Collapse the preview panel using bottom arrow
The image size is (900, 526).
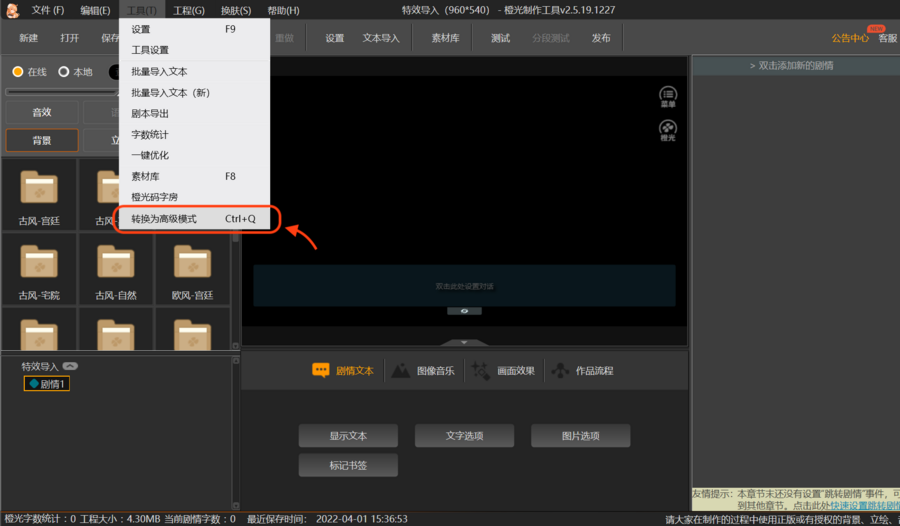tap(464, 343)
